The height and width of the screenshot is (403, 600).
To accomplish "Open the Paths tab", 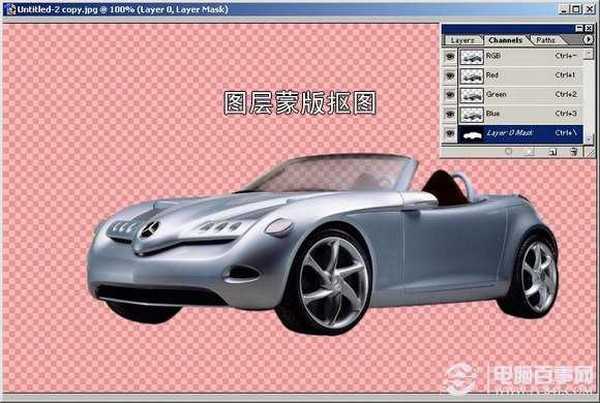I will click(x=545, y=40).
